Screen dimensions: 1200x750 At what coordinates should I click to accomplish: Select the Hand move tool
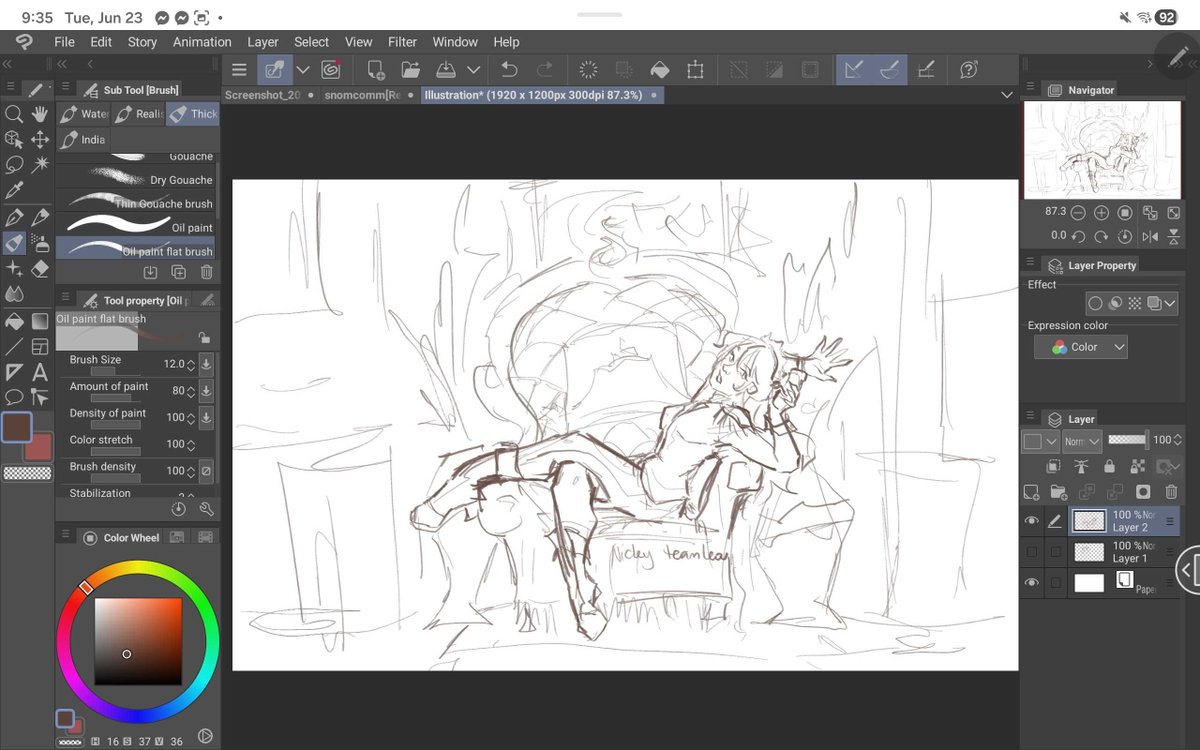[x=40, y=114]
